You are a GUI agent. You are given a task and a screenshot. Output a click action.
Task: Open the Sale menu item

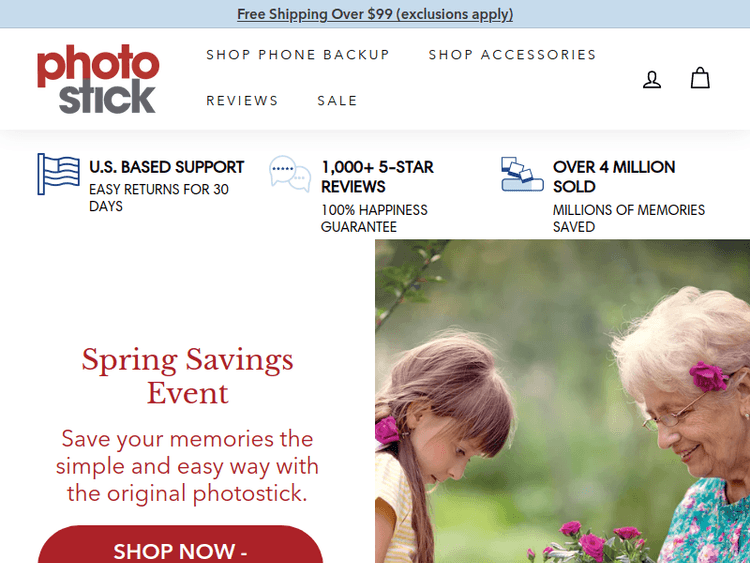337,101
